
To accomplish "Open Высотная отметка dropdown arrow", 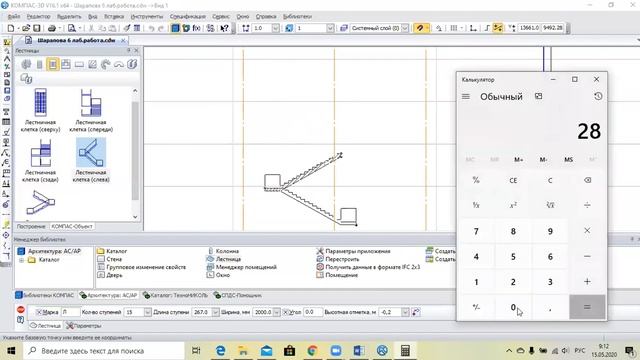I will pos(405,312).
